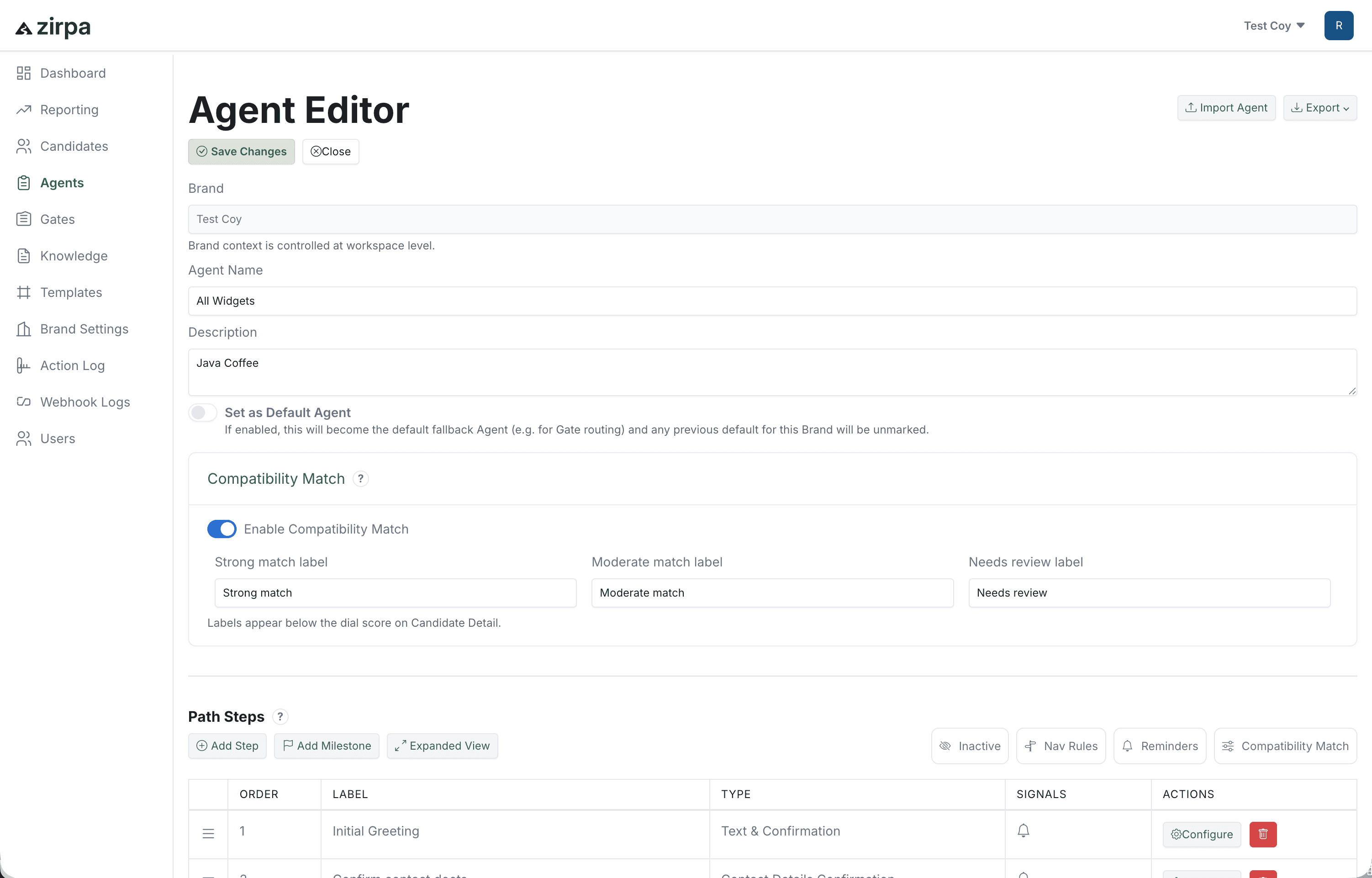Click the bell signal icon on Initial Greeting row

click(x=1023, y=830)
